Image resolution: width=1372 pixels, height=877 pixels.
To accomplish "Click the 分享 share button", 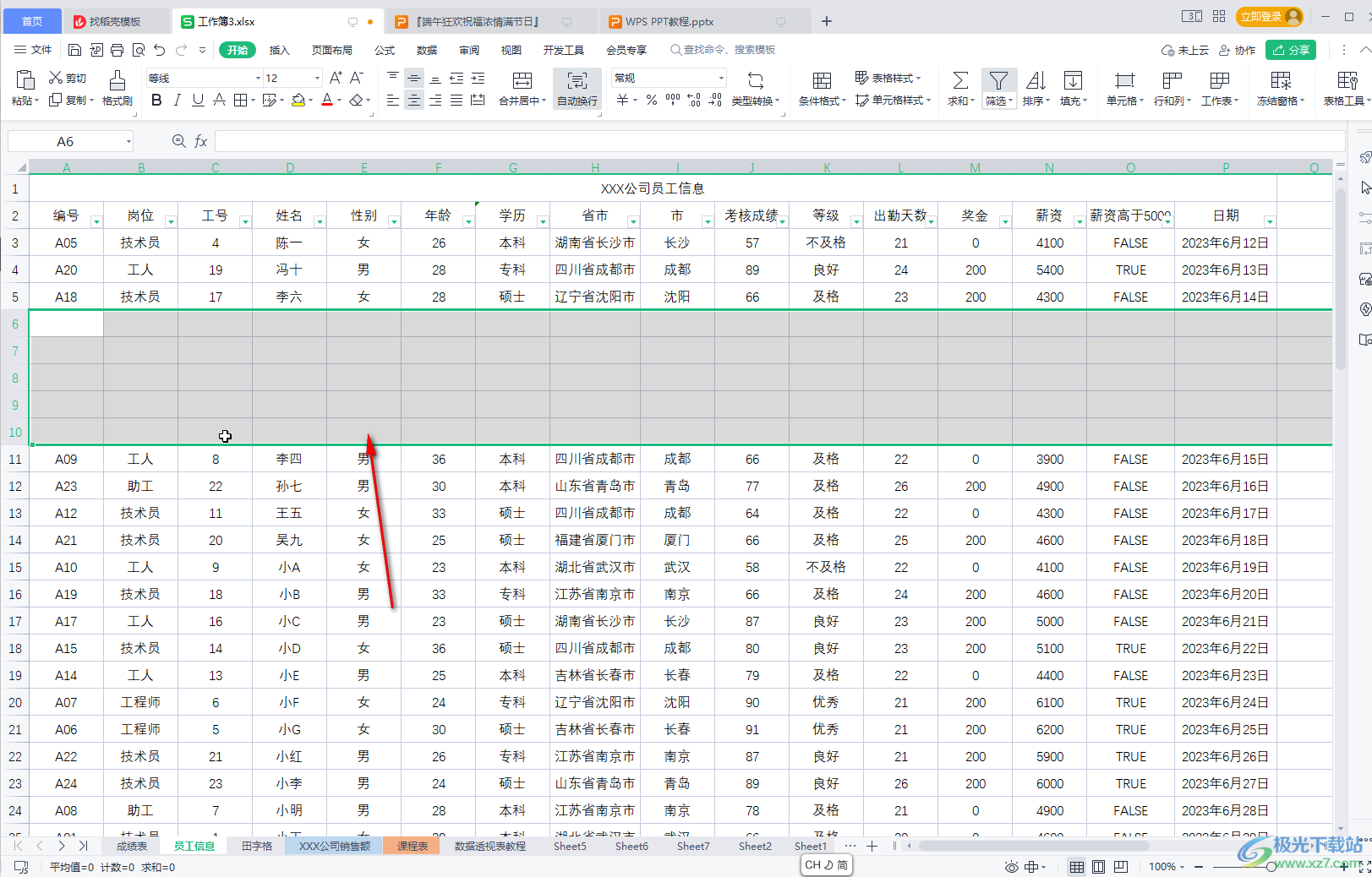I will click(1291, 50).
